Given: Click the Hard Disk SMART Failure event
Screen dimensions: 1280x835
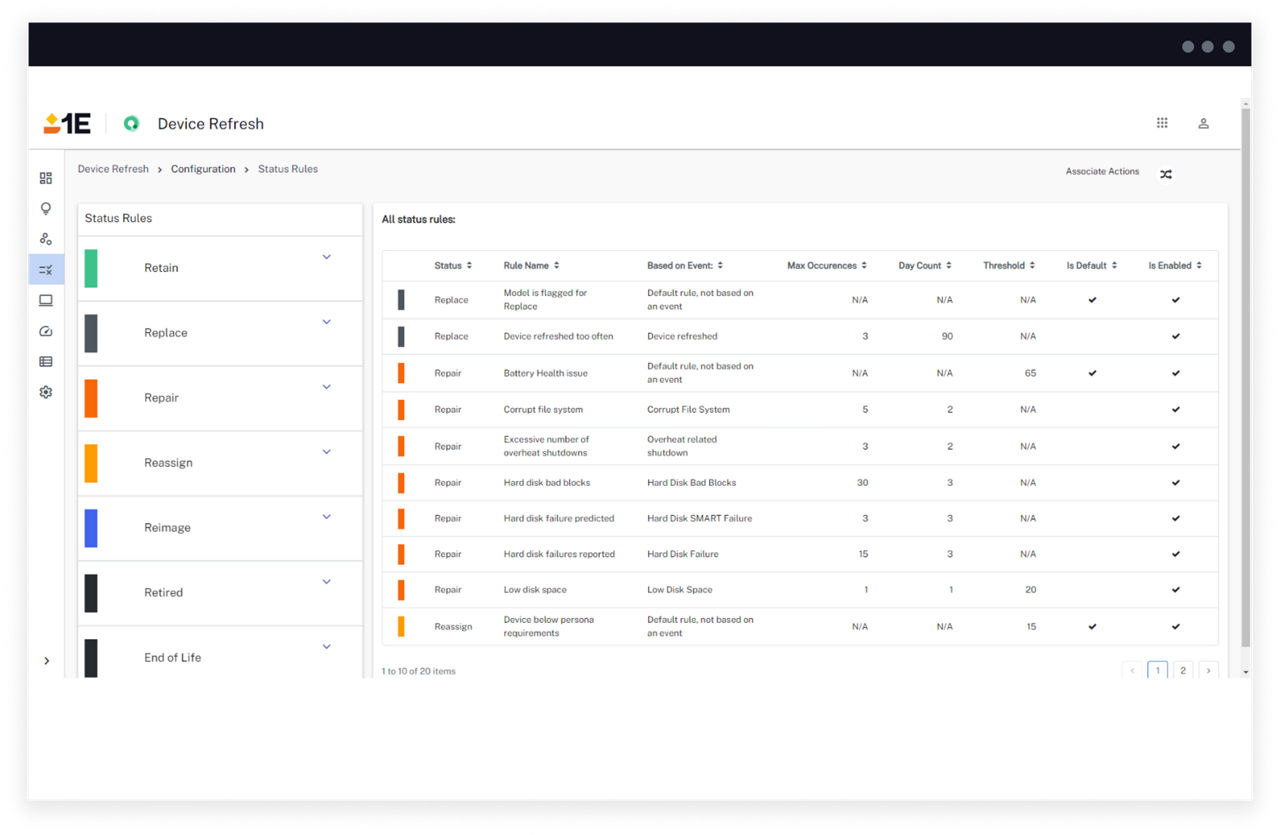Looking at the screenshot, I should click(x=699, y=519).
